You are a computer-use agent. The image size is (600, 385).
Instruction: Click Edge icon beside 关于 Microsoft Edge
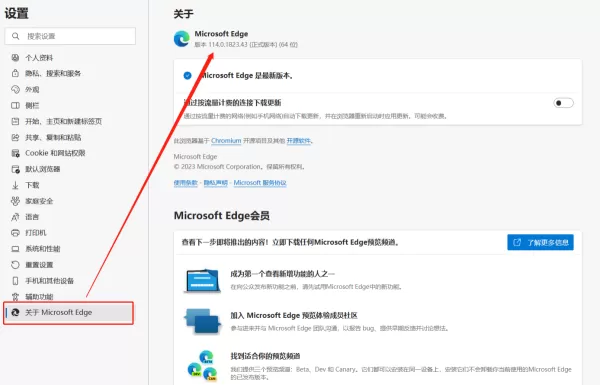pyautogui.click(x=15, y=312)
